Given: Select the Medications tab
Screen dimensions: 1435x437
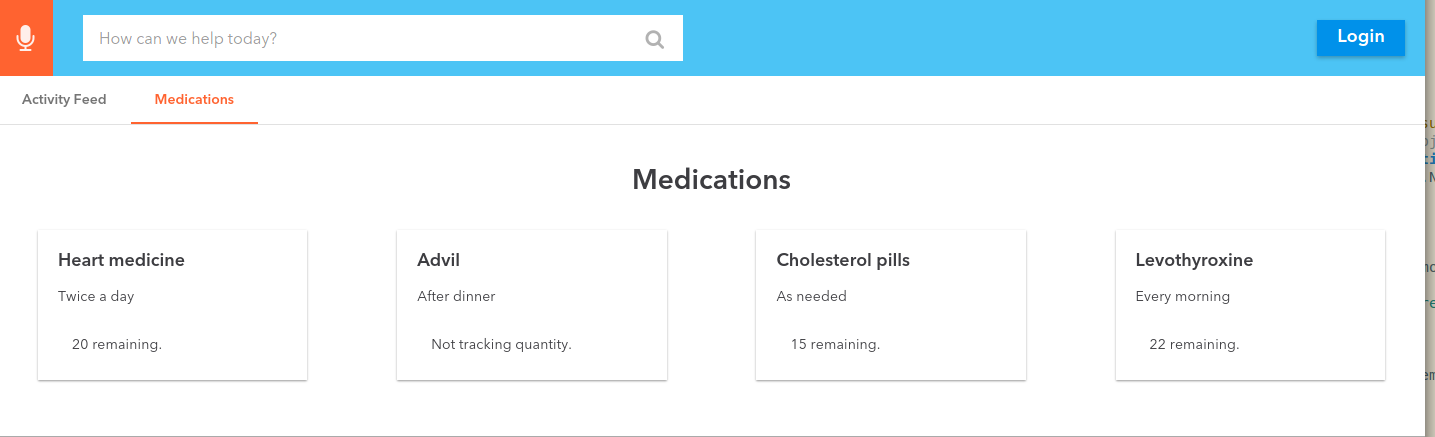Looking at the screenshot, I should [194, 100].
